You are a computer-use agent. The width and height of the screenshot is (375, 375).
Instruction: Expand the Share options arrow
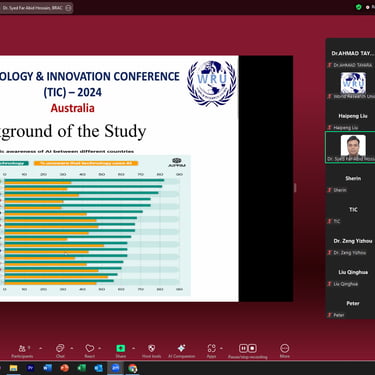pyautogui.click(x=134, y=348)
